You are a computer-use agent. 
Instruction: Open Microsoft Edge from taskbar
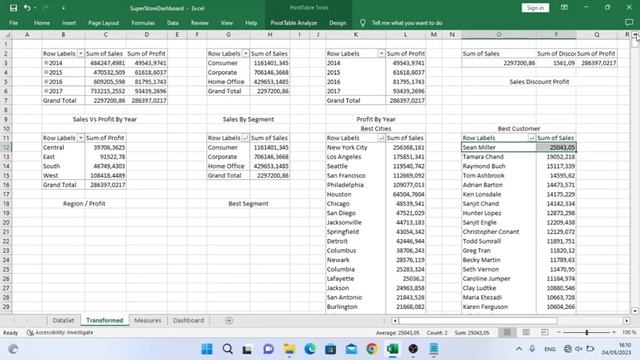(310, 349)
